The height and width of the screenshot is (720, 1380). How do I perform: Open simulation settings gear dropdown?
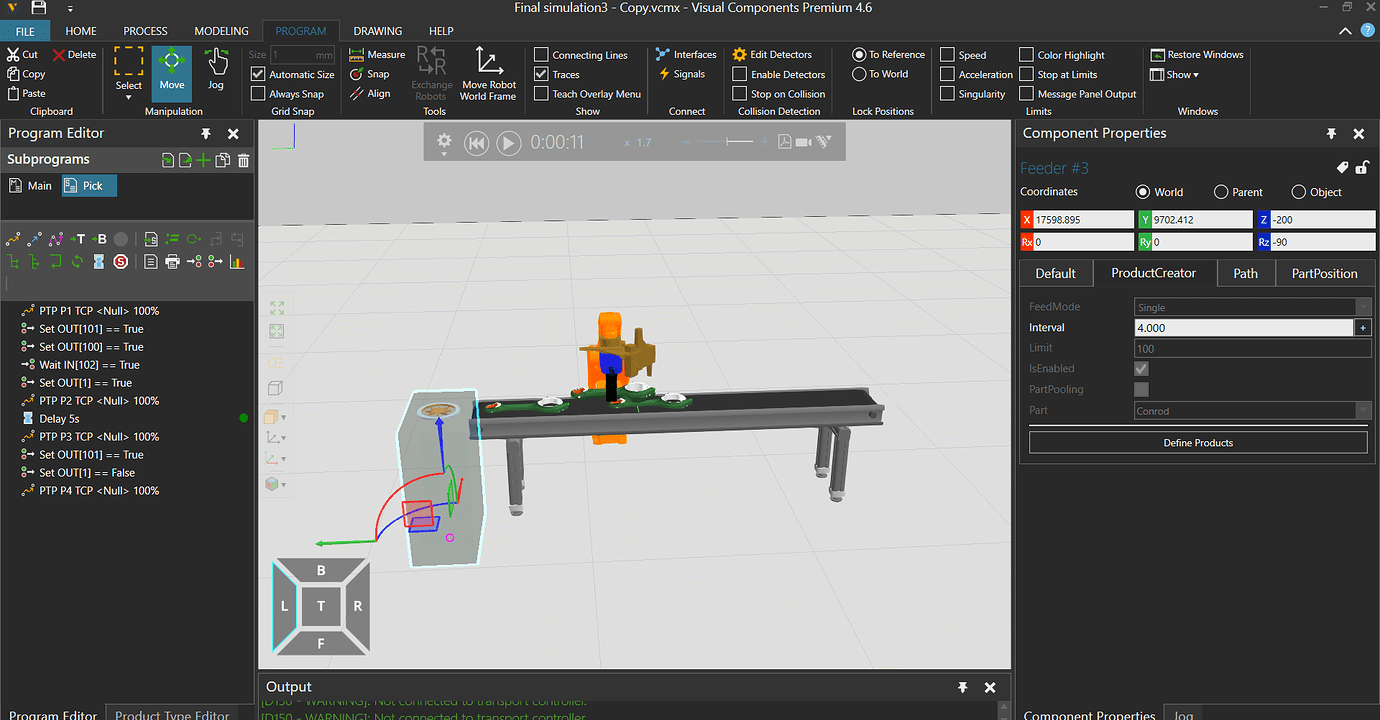coord(444,143)
